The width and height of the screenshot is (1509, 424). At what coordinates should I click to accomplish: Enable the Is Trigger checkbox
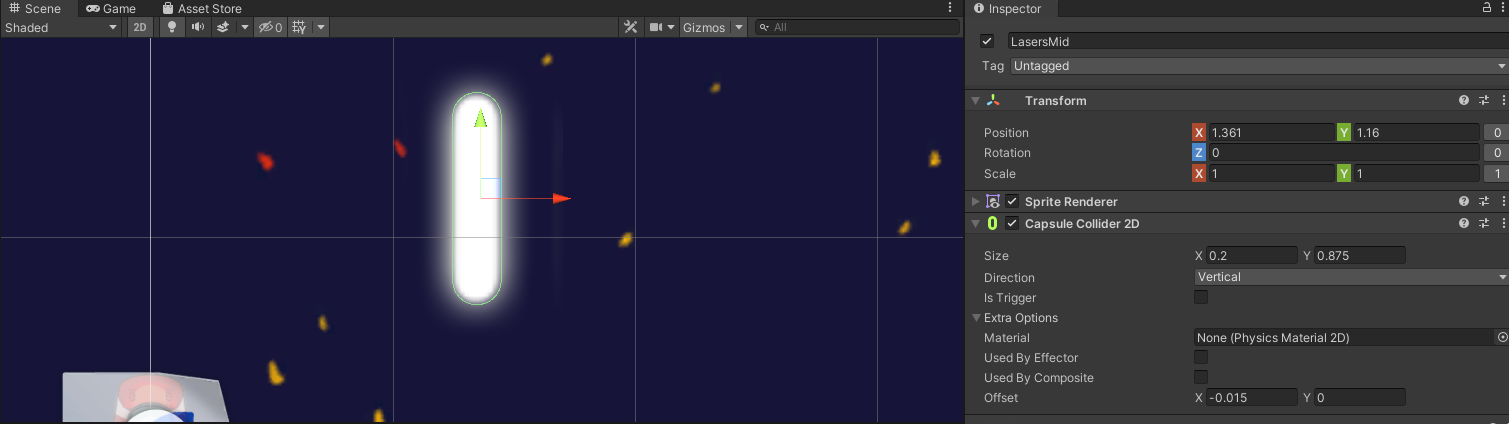[1201, 297]
